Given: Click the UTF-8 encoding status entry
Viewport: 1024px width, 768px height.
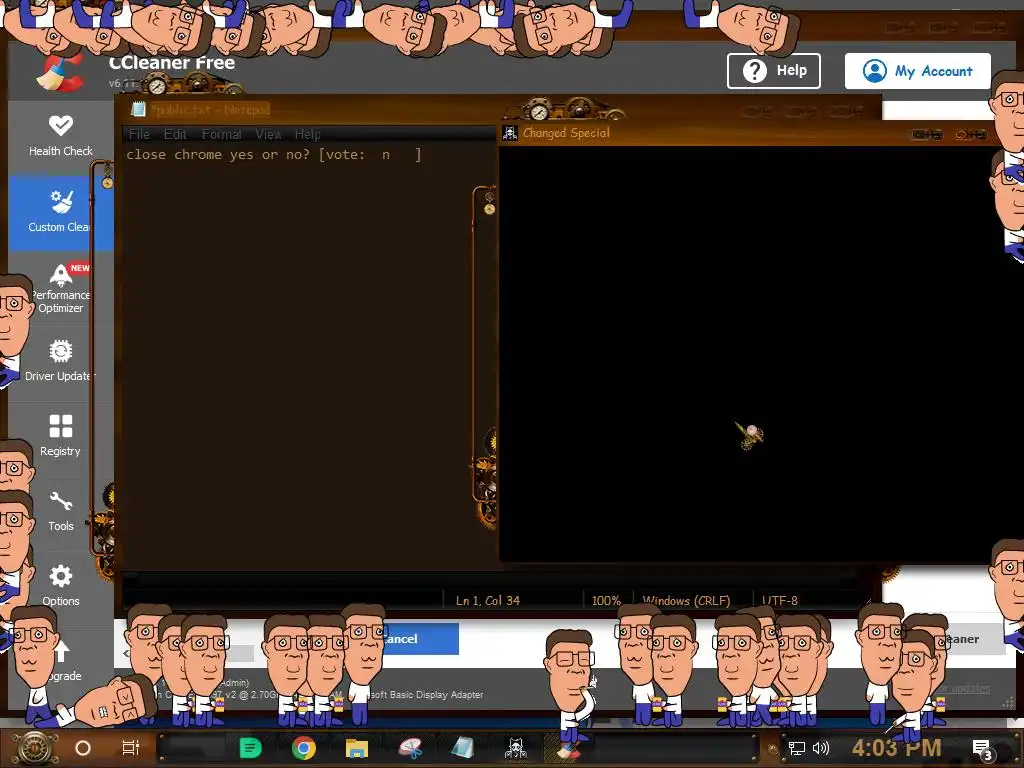Looking at the screenshot, I should click(780, 600).
